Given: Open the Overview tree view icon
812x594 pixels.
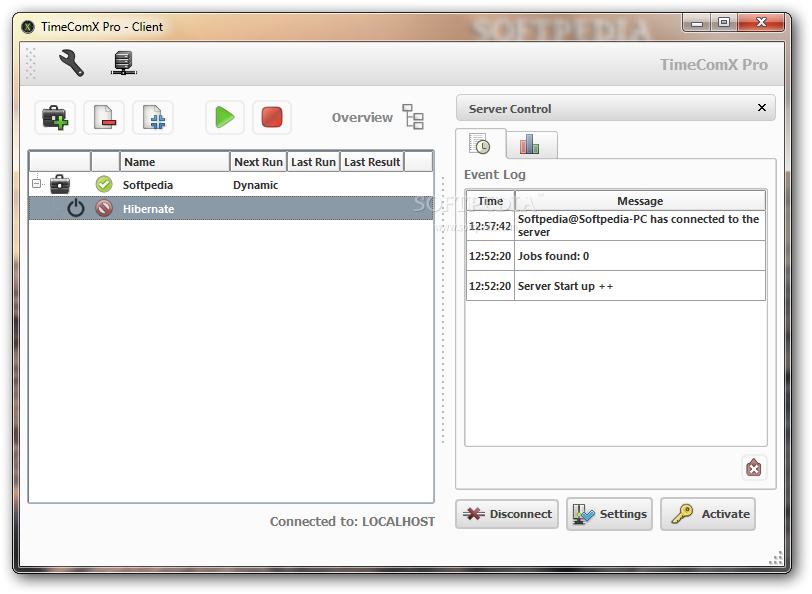Looking at the screenshot, I should [413, 117].
